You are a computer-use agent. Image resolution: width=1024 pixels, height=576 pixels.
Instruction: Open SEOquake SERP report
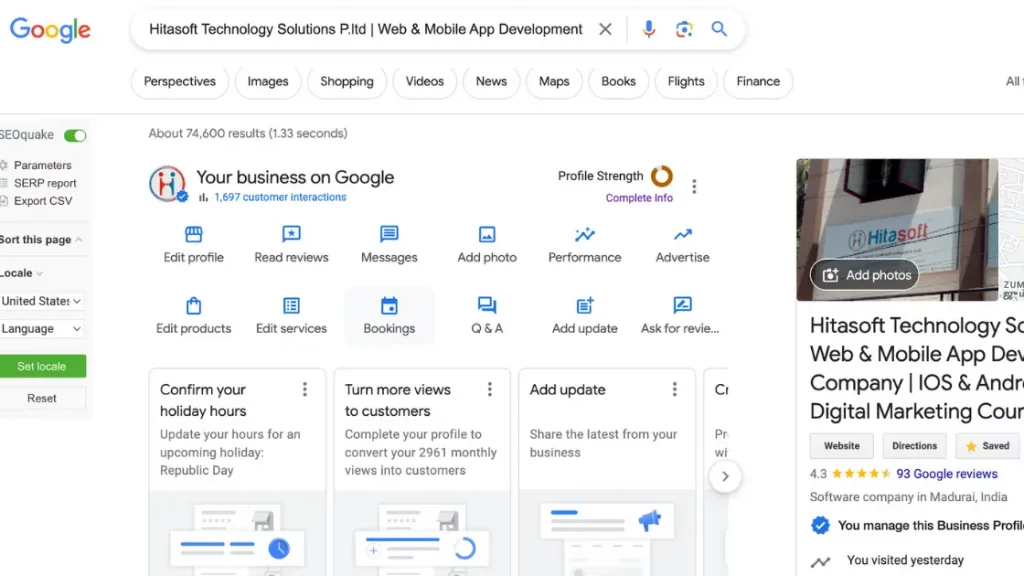45,183
